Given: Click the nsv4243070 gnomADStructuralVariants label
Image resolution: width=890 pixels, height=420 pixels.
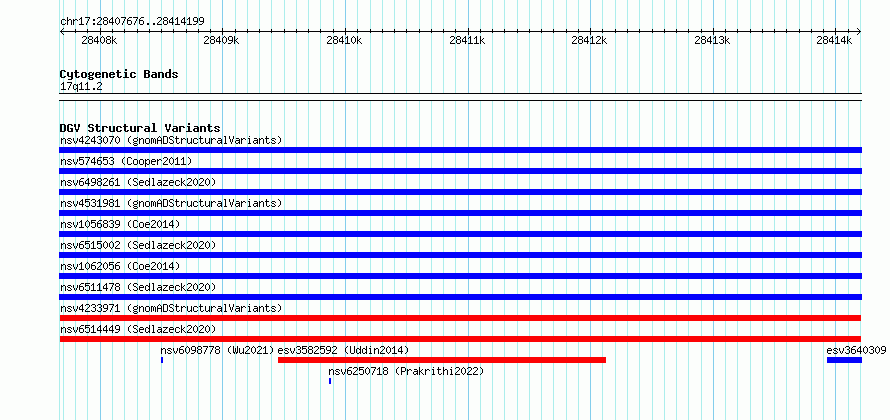Looking at the screenshot, I should coord(171,140).
